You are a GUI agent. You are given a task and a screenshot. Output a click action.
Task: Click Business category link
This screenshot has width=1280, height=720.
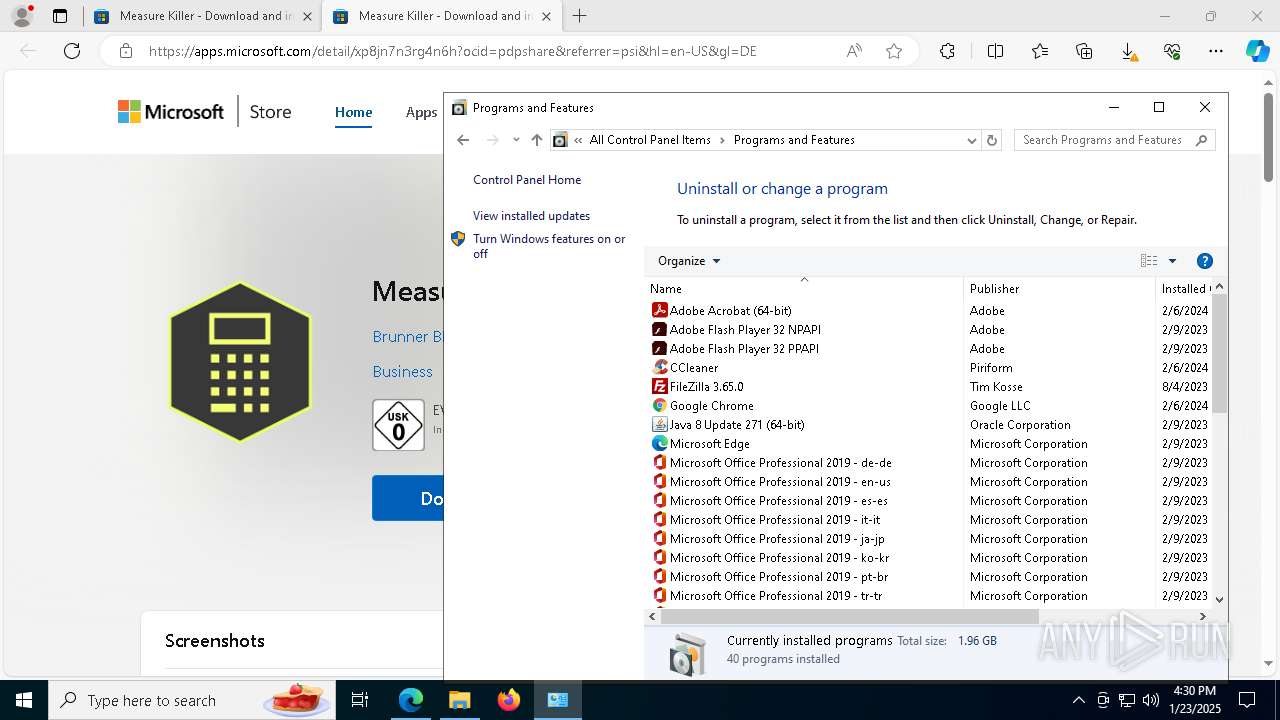(402, 371)
